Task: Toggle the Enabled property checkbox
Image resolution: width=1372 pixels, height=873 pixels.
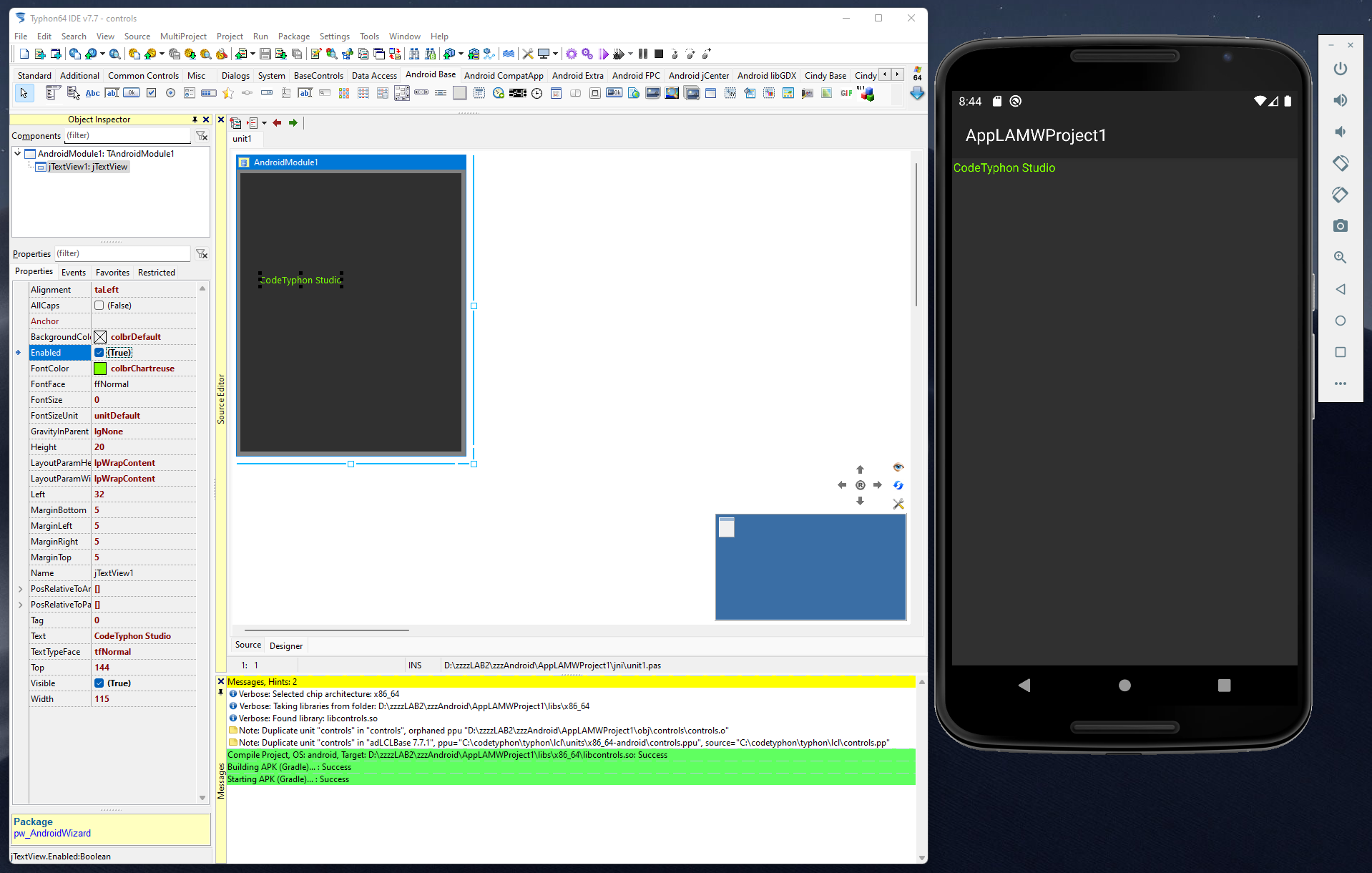Action: click(99, 353)
